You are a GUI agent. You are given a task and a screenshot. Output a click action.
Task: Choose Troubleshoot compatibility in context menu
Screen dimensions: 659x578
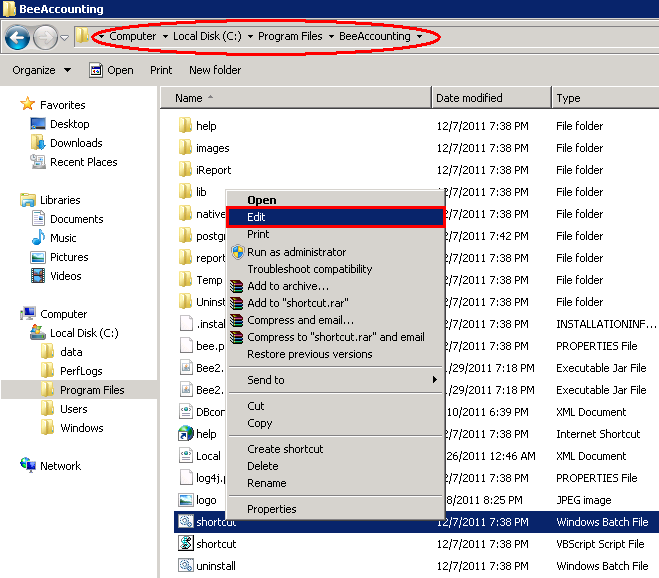pos(335,269)
